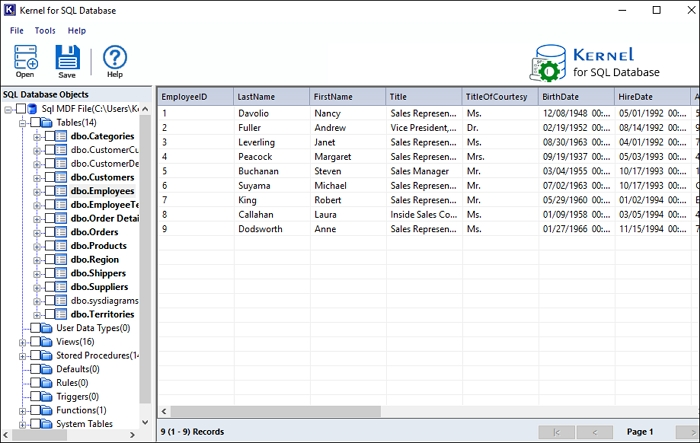The height and width of the screenshot is (443, 700).
Task: Click the dbo.sysdiagrams table icon
Action: pos(62,301)
